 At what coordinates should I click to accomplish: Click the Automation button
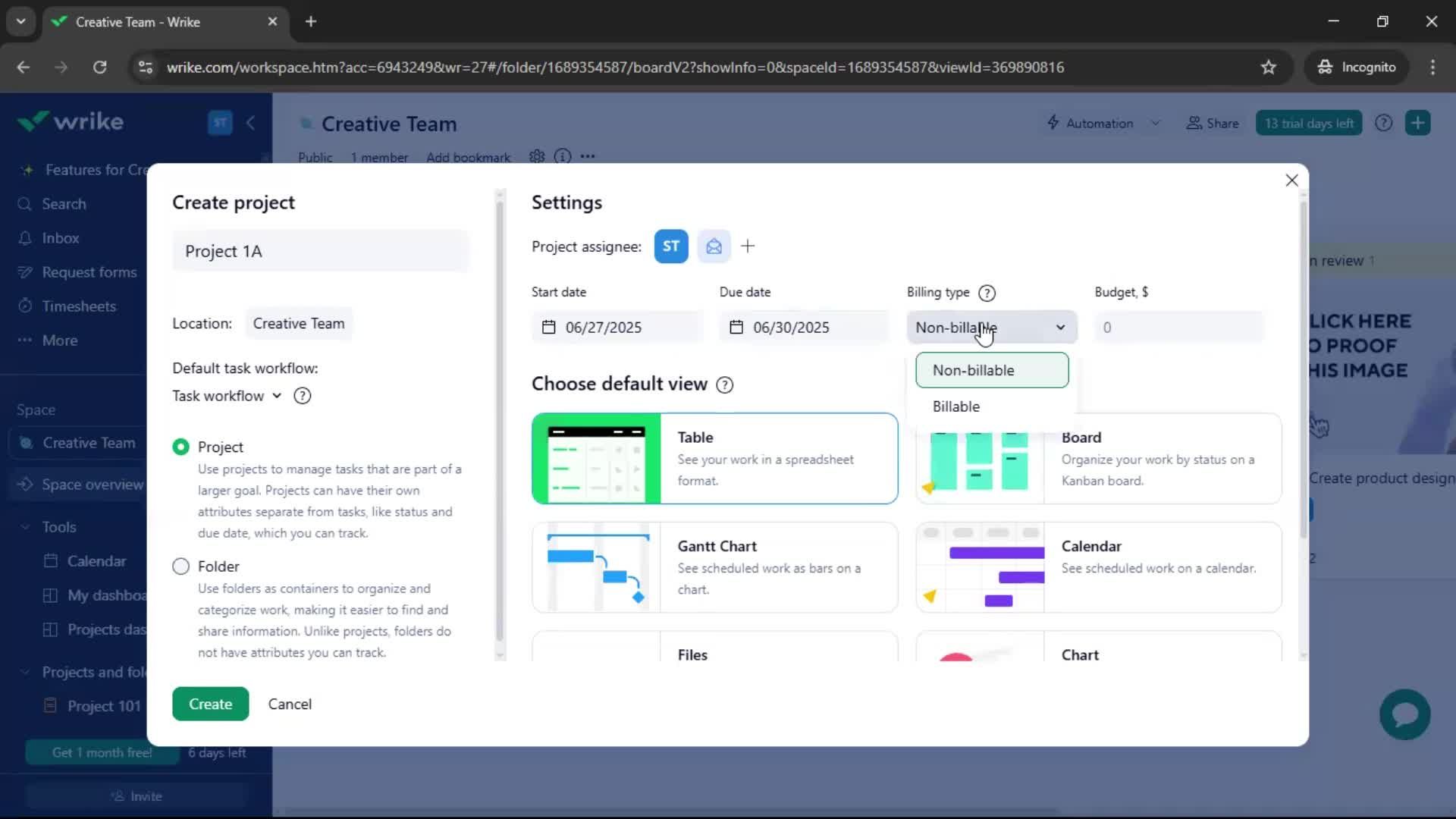(1090, 123)
